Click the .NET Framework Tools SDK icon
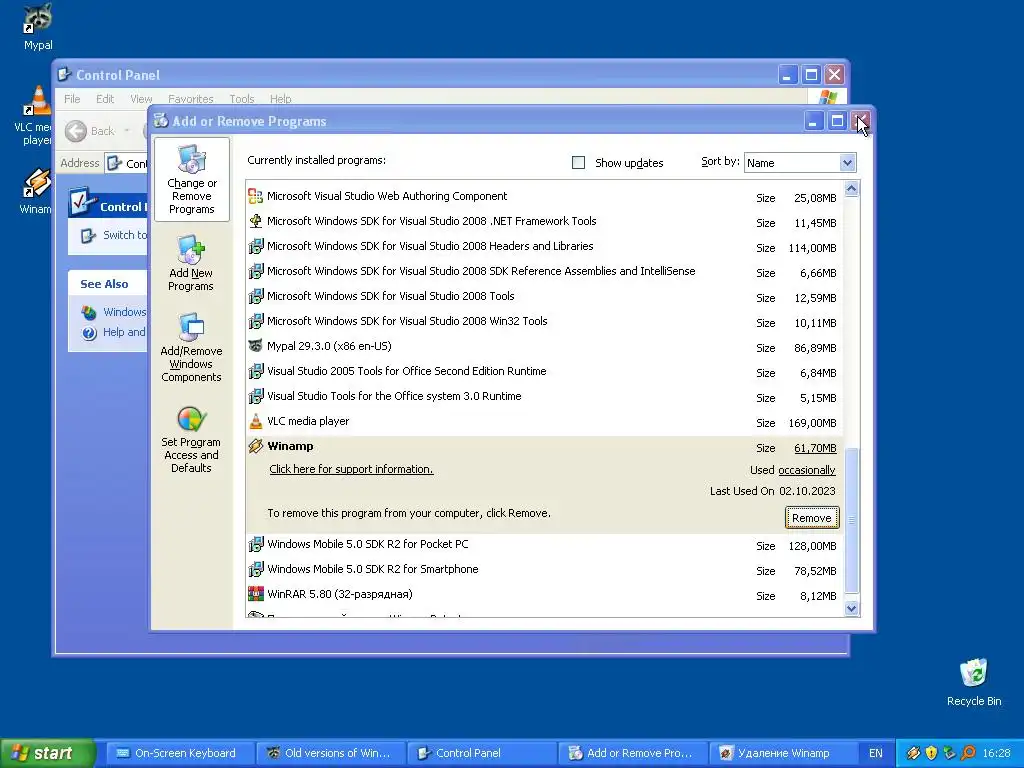1024x768 pixels. click(x=255, y=221)
